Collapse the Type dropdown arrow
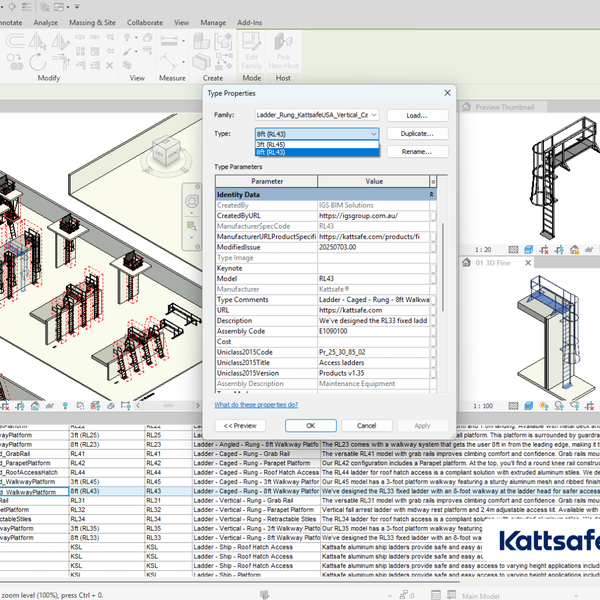The image size is (600, 600). 374,134
